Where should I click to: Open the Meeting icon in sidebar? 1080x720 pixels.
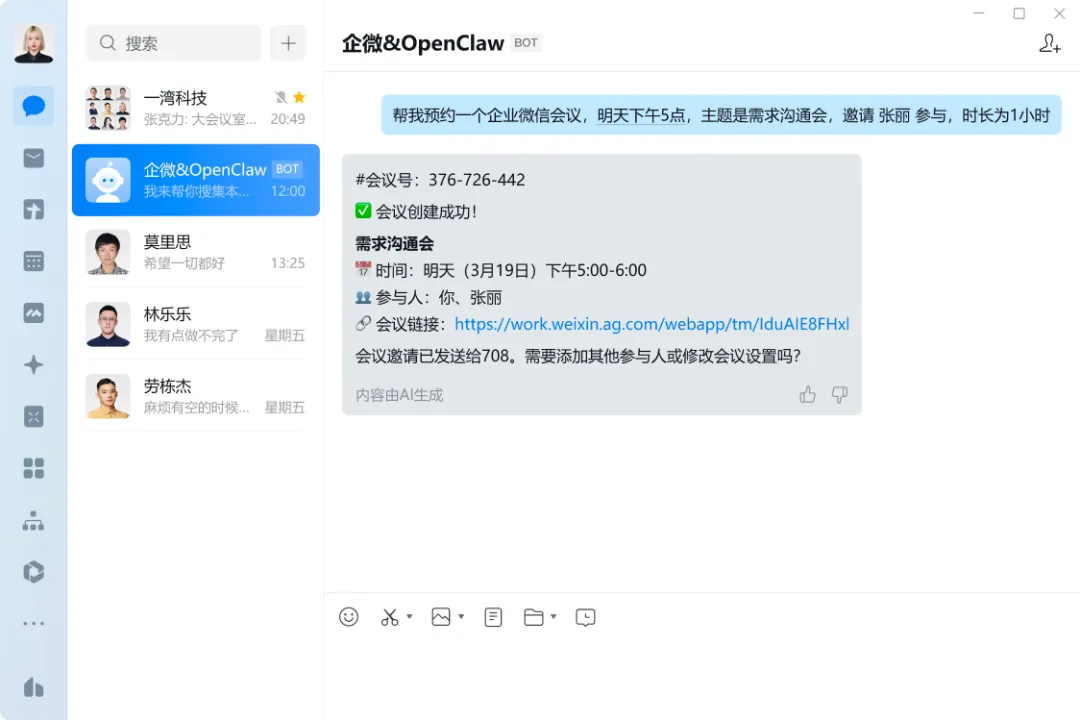click(34, 313)
